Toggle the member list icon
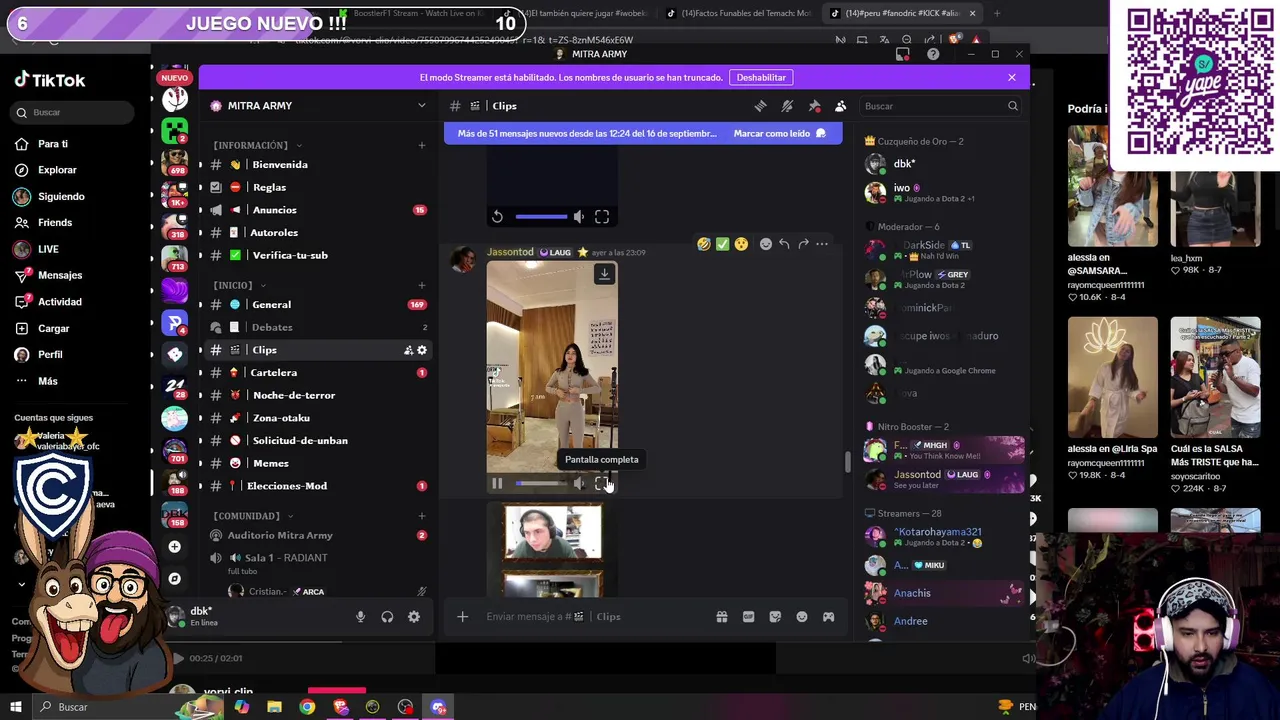 840,106
